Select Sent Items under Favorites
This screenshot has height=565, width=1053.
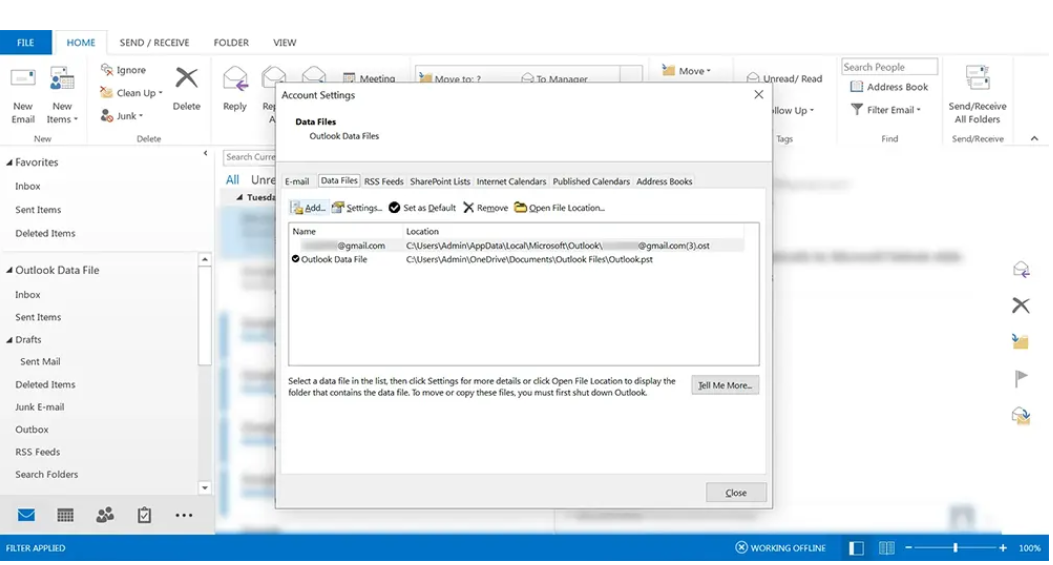tap(38, 210)
